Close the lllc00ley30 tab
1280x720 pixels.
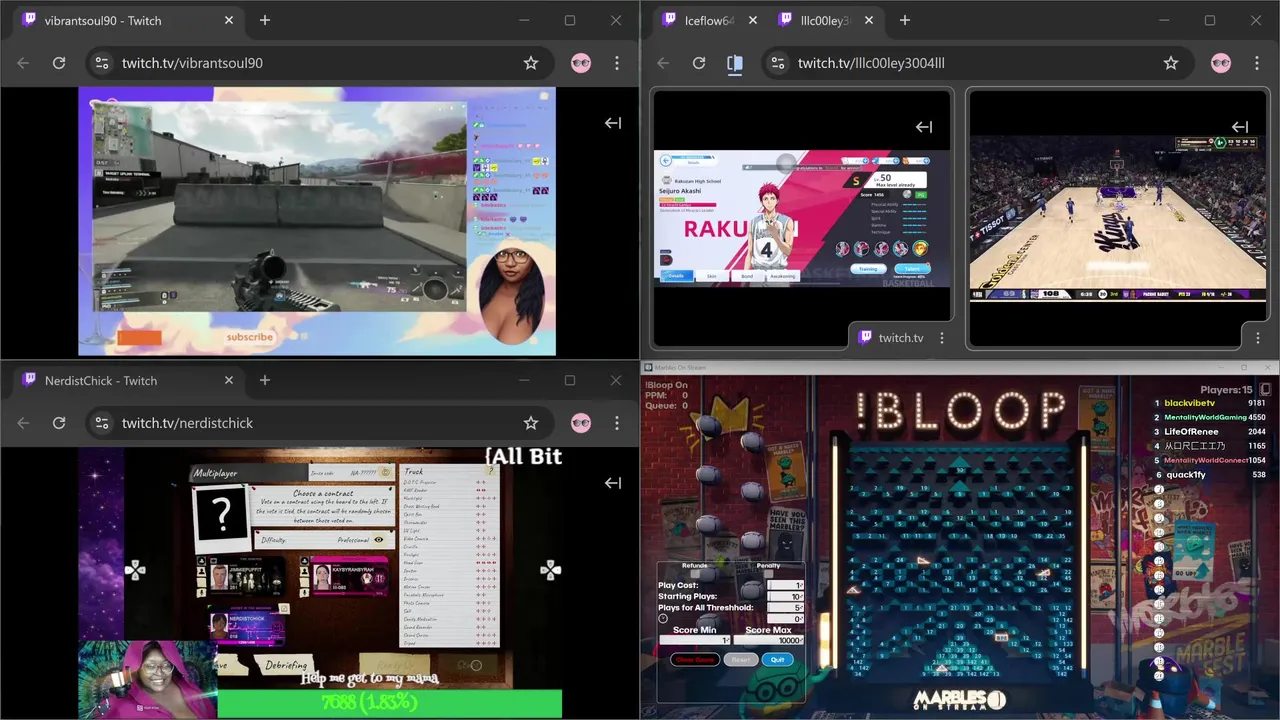point(869,20)
